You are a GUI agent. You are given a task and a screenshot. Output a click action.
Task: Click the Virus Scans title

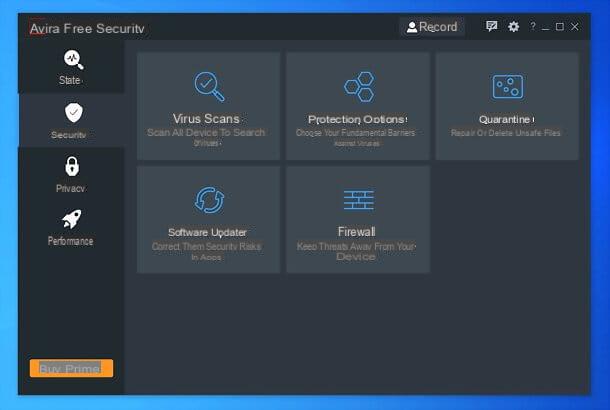tap(206, 118)
